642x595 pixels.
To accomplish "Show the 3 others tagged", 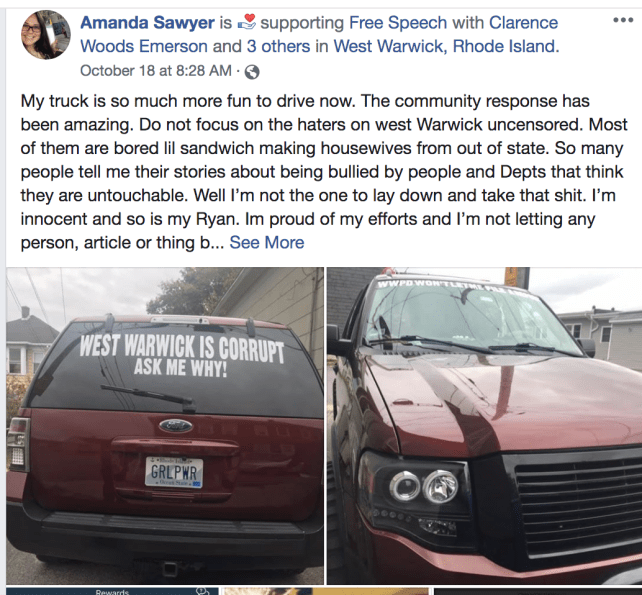I will click(x=278, y=46).
